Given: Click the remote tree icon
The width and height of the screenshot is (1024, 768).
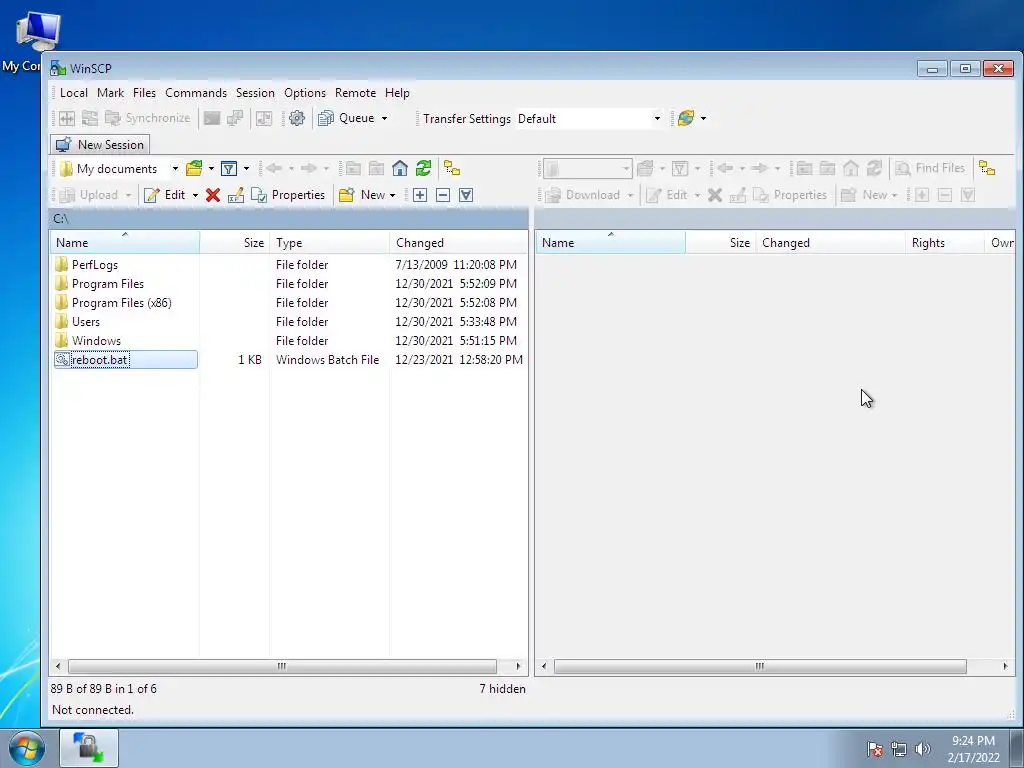Looking at the screenshot, I should point(987,168).
